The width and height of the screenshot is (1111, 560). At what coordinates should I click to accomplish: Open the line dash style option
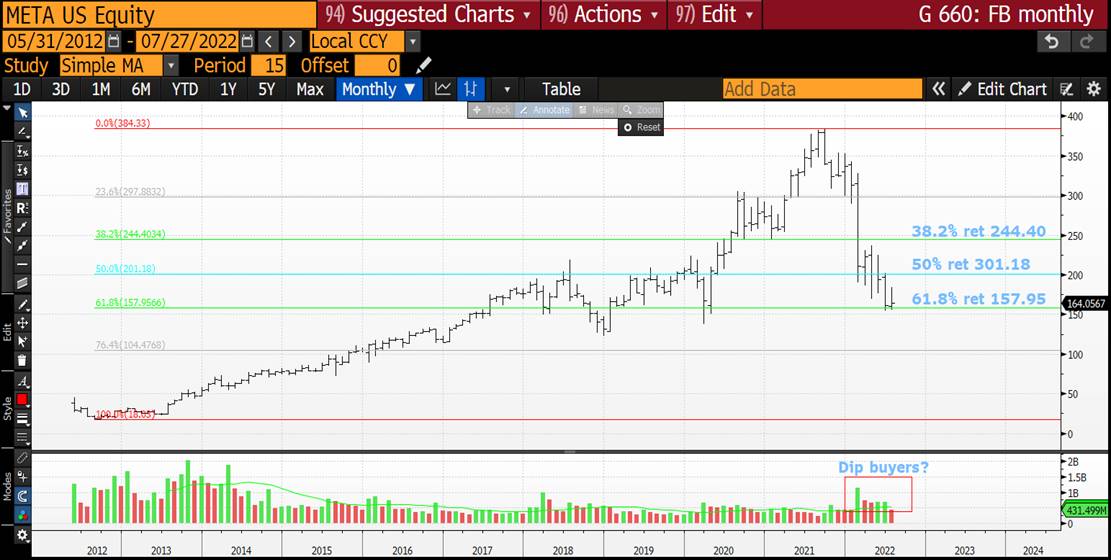(22, 437)
